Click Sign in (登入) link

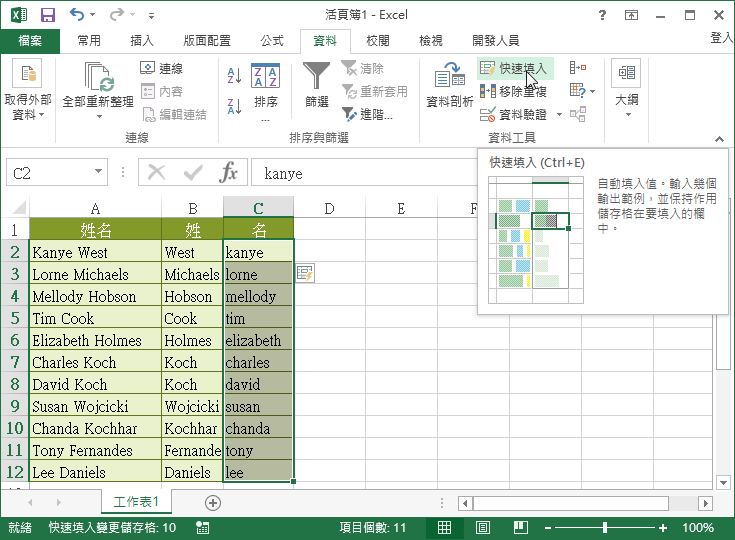[722, 38]
